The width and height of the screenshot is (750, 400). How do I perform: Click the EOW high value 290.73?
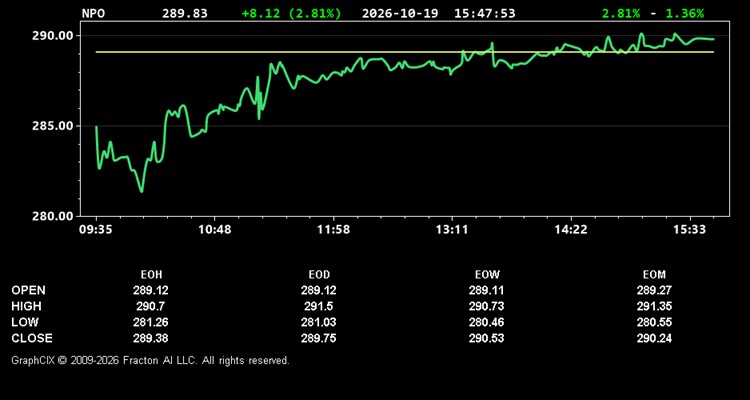coord(486,306)
